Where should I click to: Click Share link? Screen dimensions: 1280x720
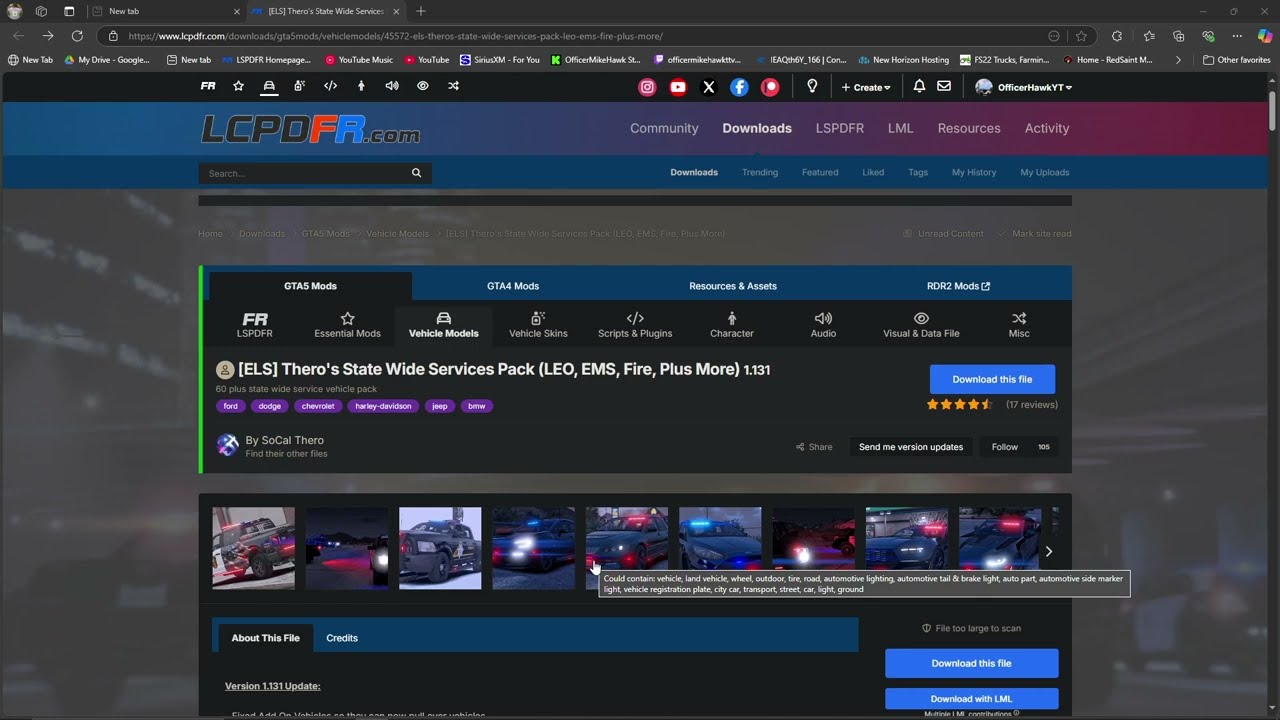point(814,447)
